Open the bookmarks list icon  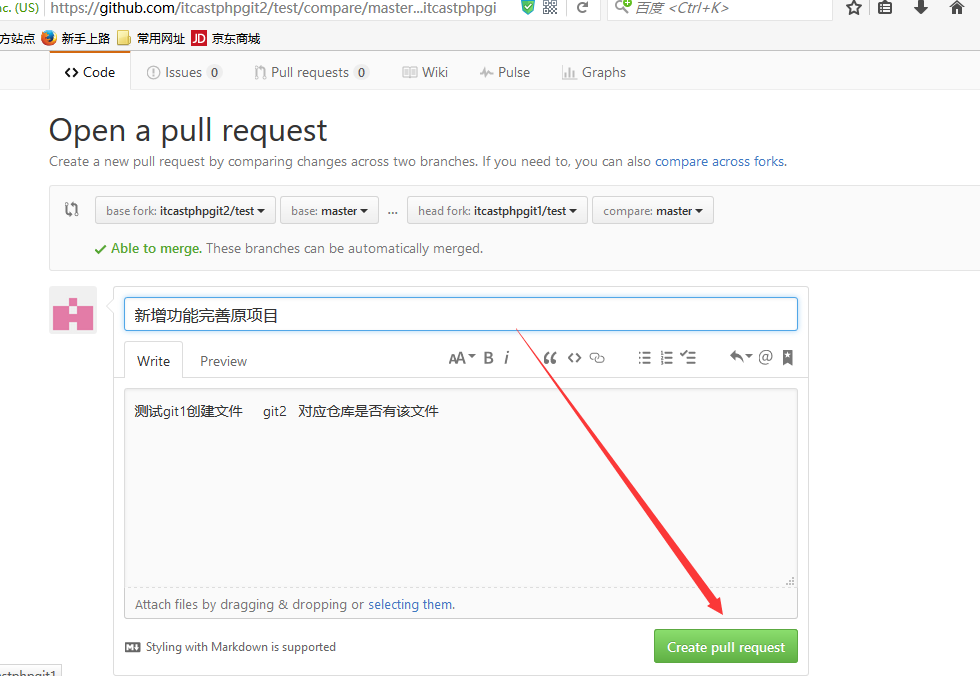pos(885,7)
